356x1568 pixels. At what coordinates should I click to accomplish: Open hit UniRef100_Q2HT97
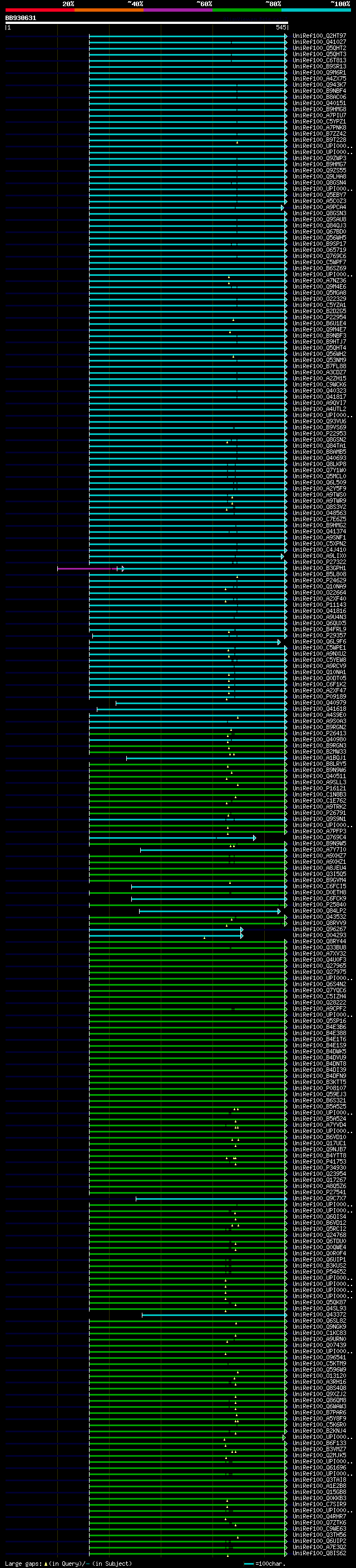[x=319, y=36]
